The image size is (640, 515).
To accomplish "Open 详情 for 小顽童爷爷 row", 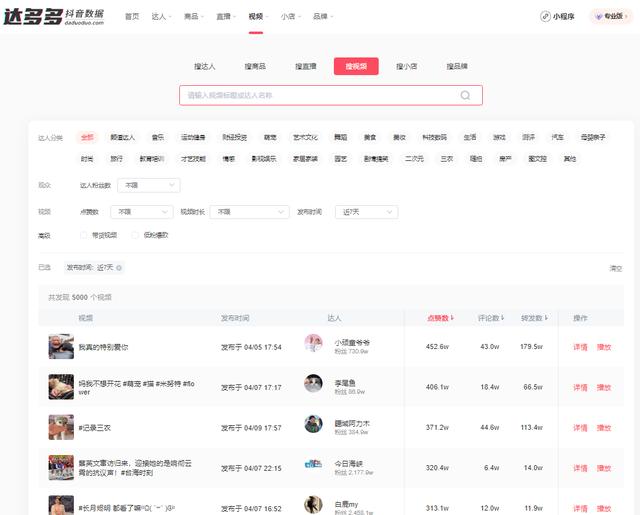I will pos(580,347).
